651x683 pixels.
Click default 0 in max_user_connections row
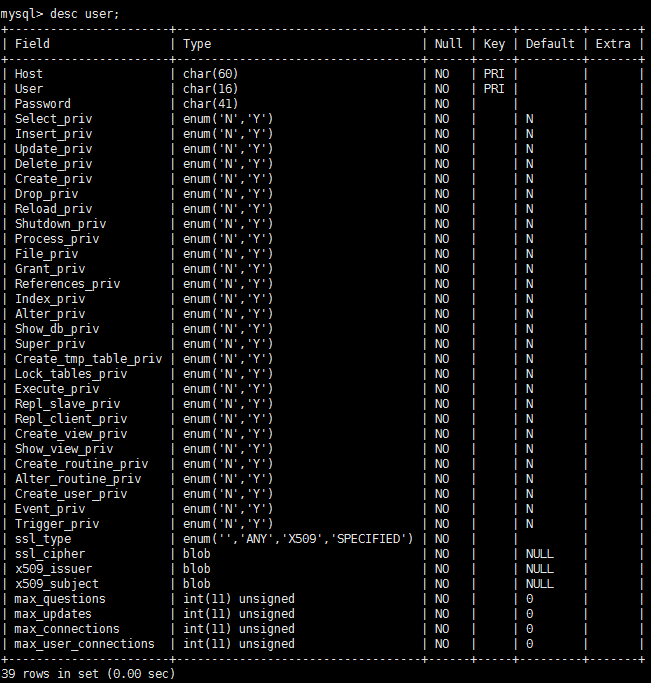click(x=530, y=644)
